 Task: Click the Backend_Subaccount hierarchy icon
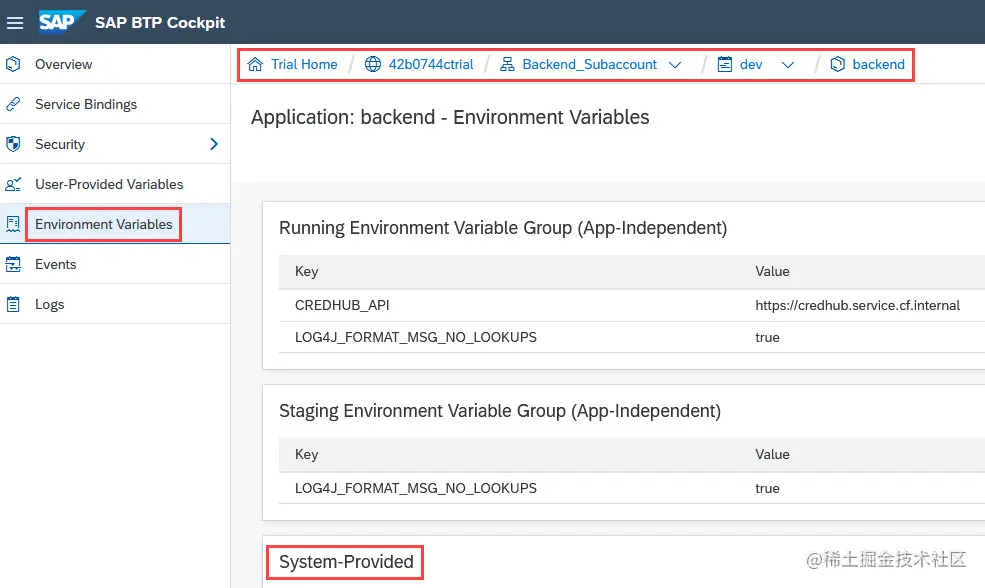click(x=507, y=64)
